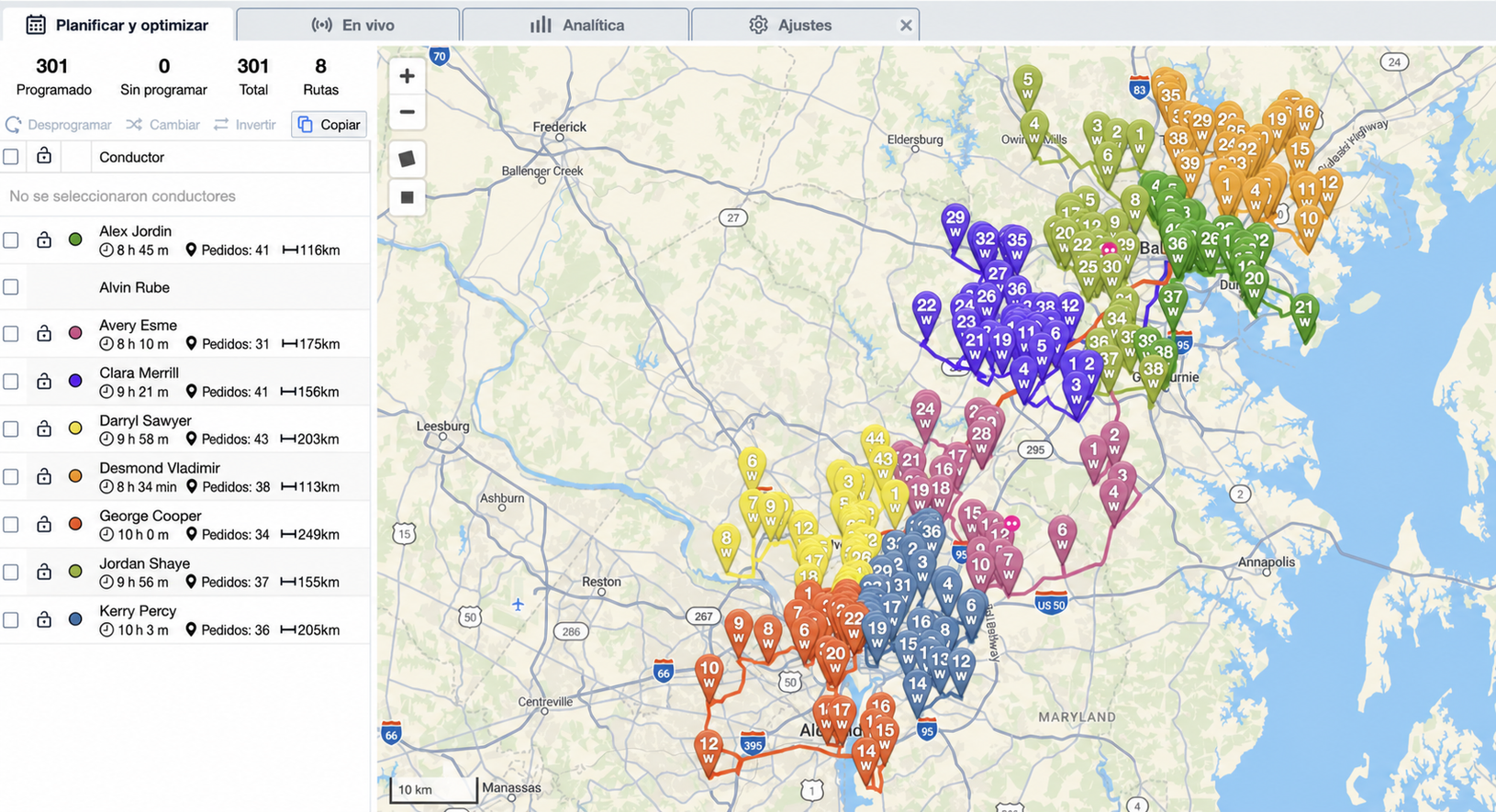The width and height of the screenshot is (1496, 812).
Task: Click Kerry Percy's 205km distance value
Action: point(310,629)
